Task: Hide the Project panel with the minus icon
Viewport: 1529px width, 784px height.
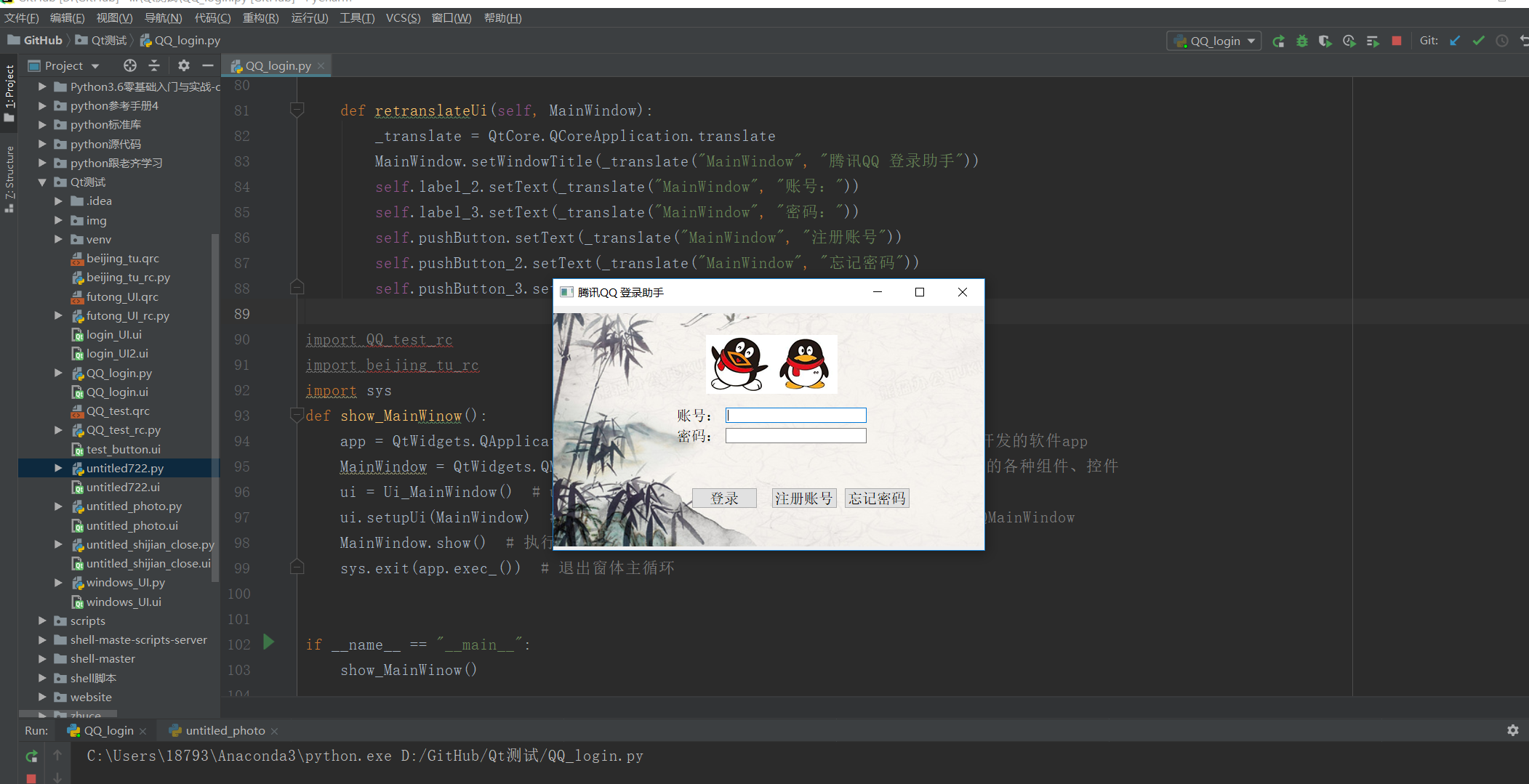Action: 207,65
